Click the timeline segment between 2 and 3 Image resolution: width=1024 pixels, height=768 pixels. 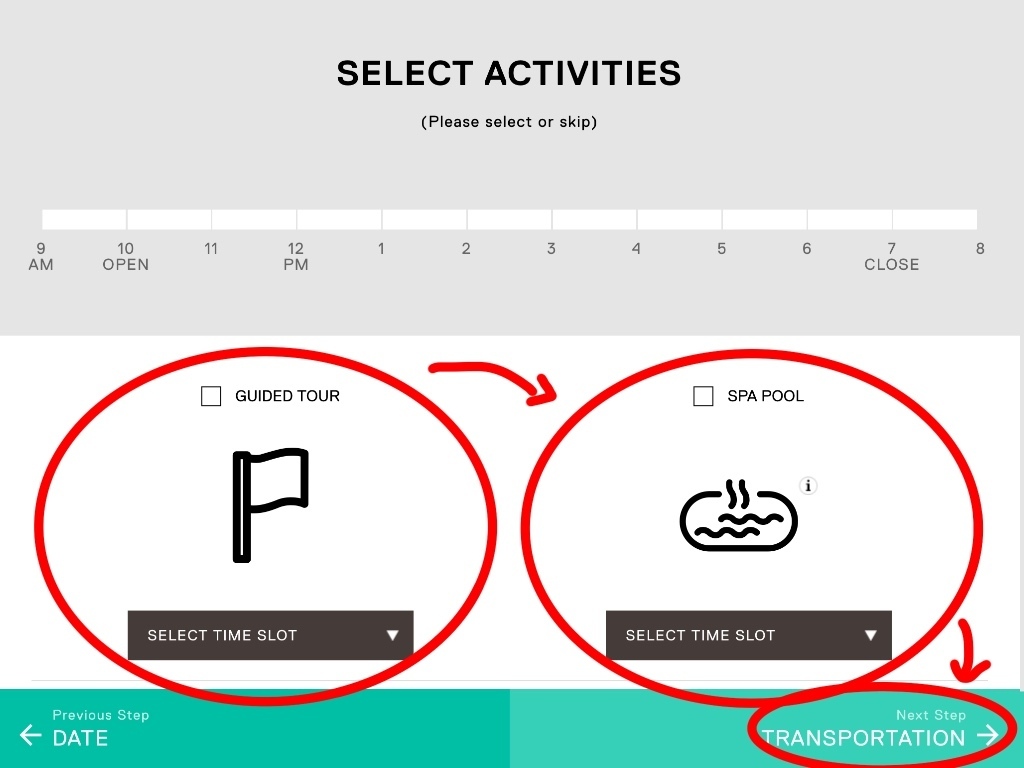click(x=509, y=219)
